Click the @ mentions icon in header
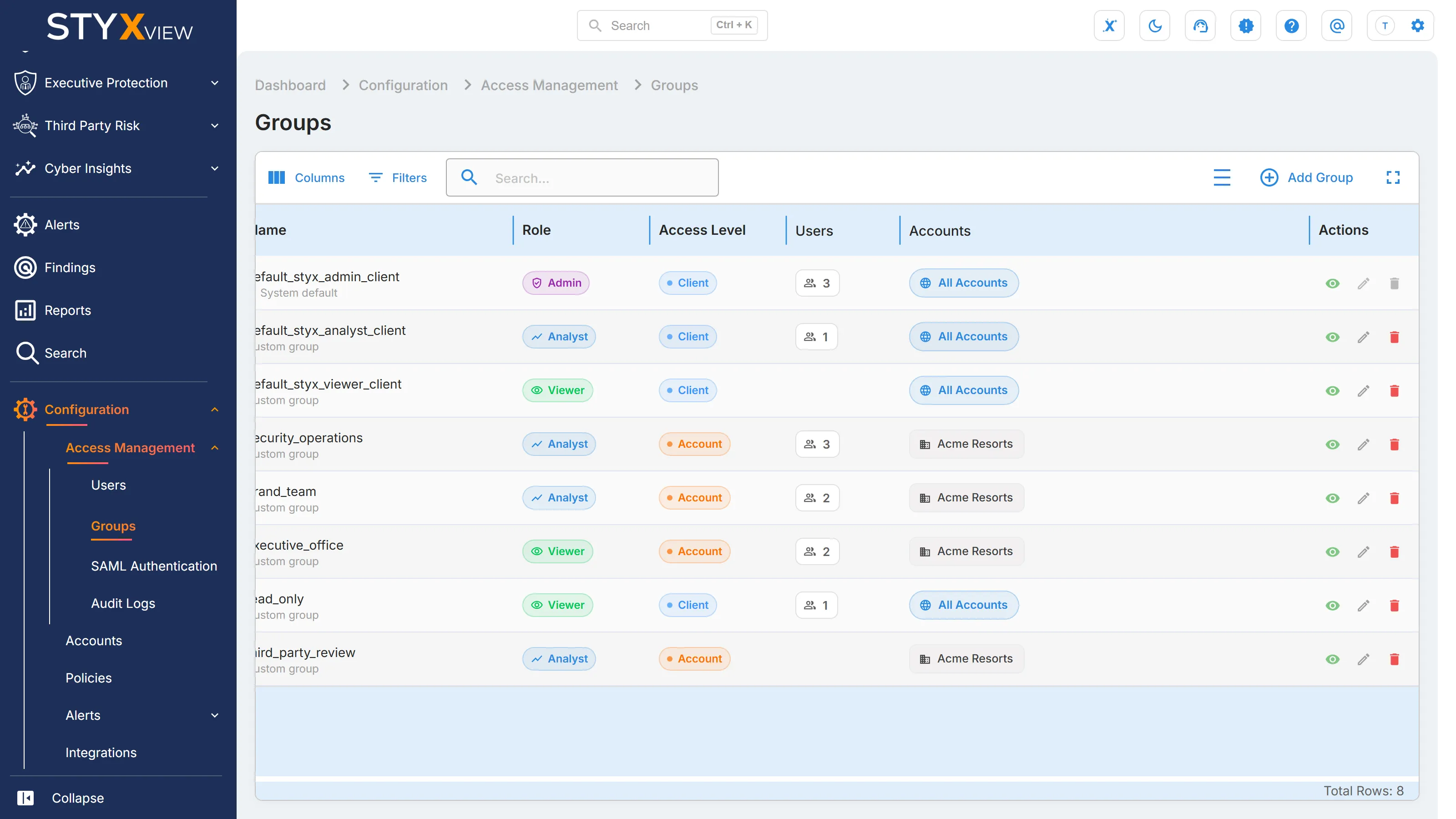1456x819 pixels. click(1337, 25)
